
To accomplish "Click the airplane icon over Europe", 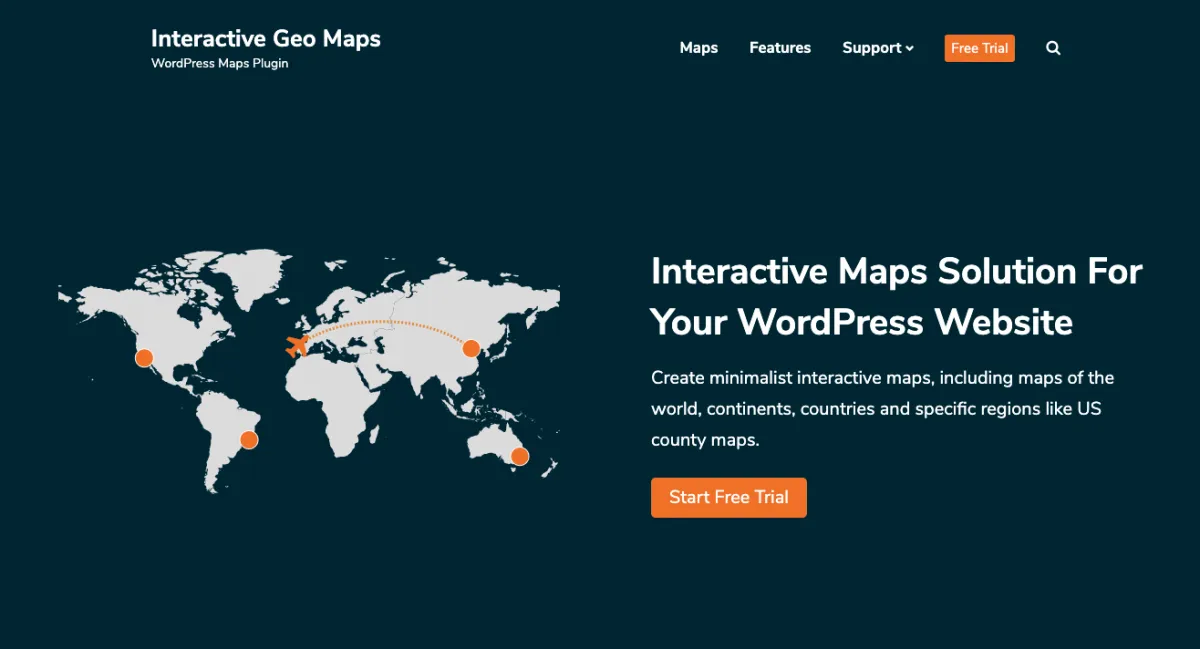I will [x=295, y=348].
